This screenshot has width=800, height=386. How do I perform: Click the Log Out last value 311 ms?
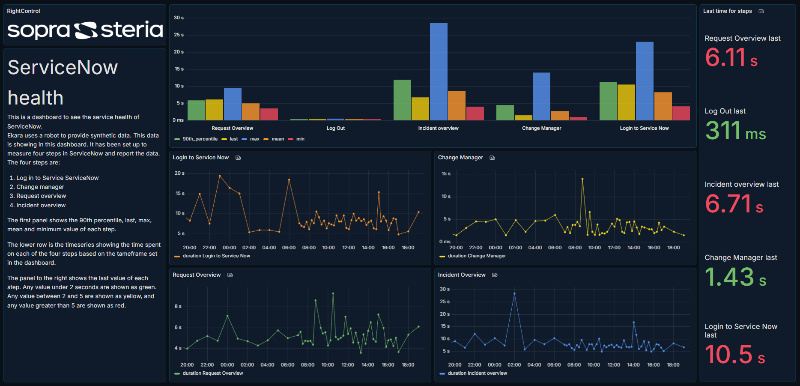(735, 130)
